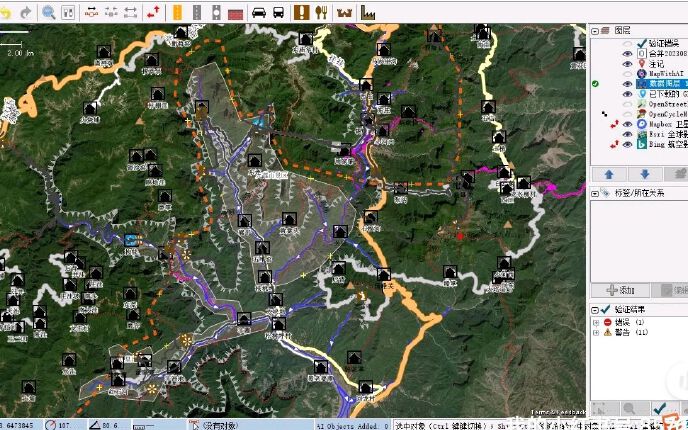Click the factory man-made preset icon

368,13
